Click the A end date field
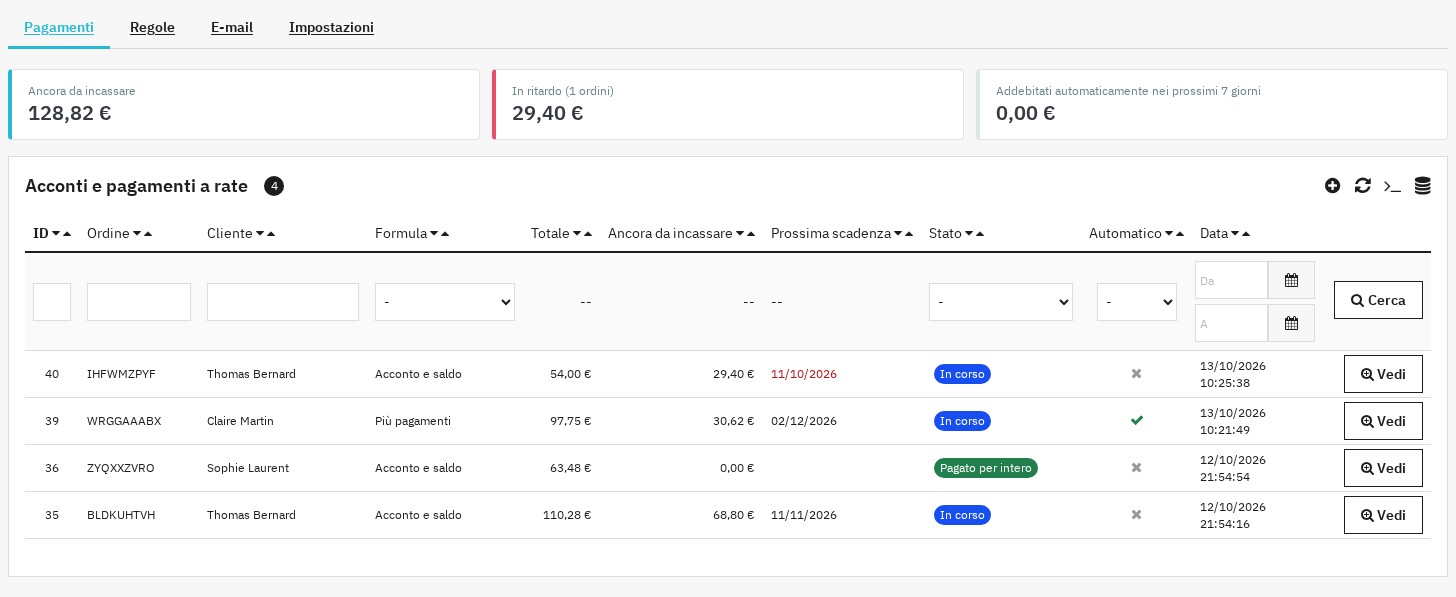Viewport: 1456px width, 597px height. pyautogui.click(x=1231, y=323)
